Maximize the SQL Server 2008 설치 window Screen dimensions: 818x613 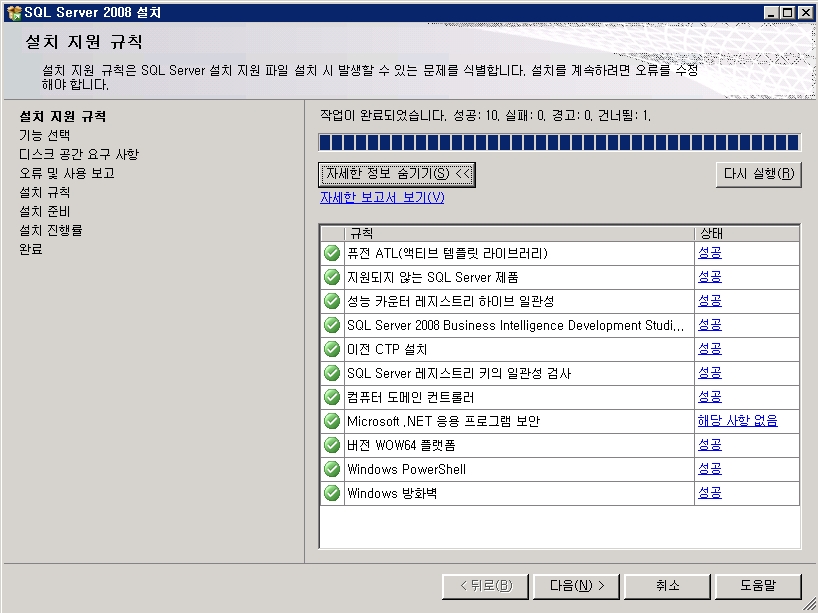[788, 13]
